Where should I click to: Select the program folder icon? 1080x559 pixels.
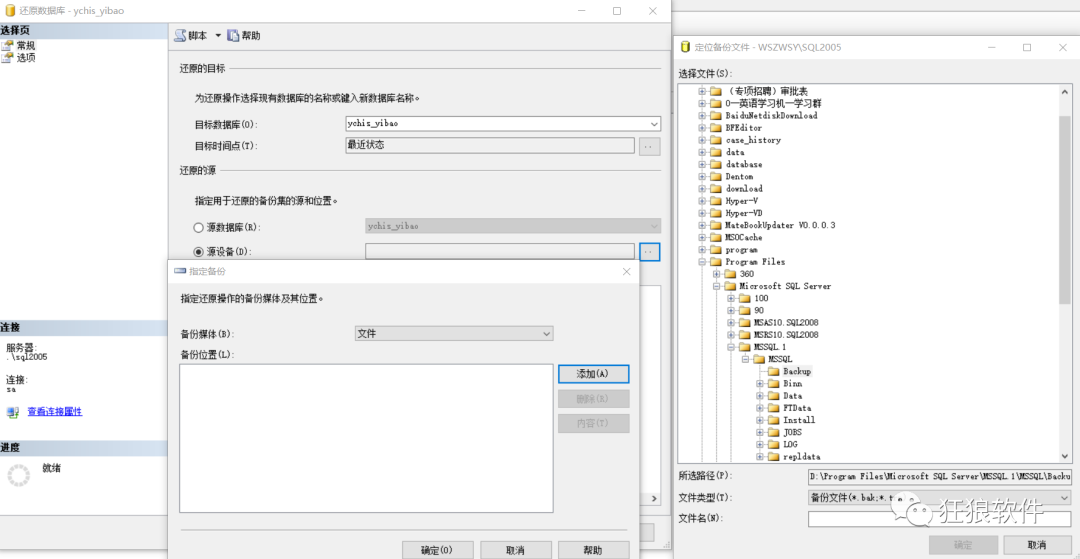click(x=716, y=249)
